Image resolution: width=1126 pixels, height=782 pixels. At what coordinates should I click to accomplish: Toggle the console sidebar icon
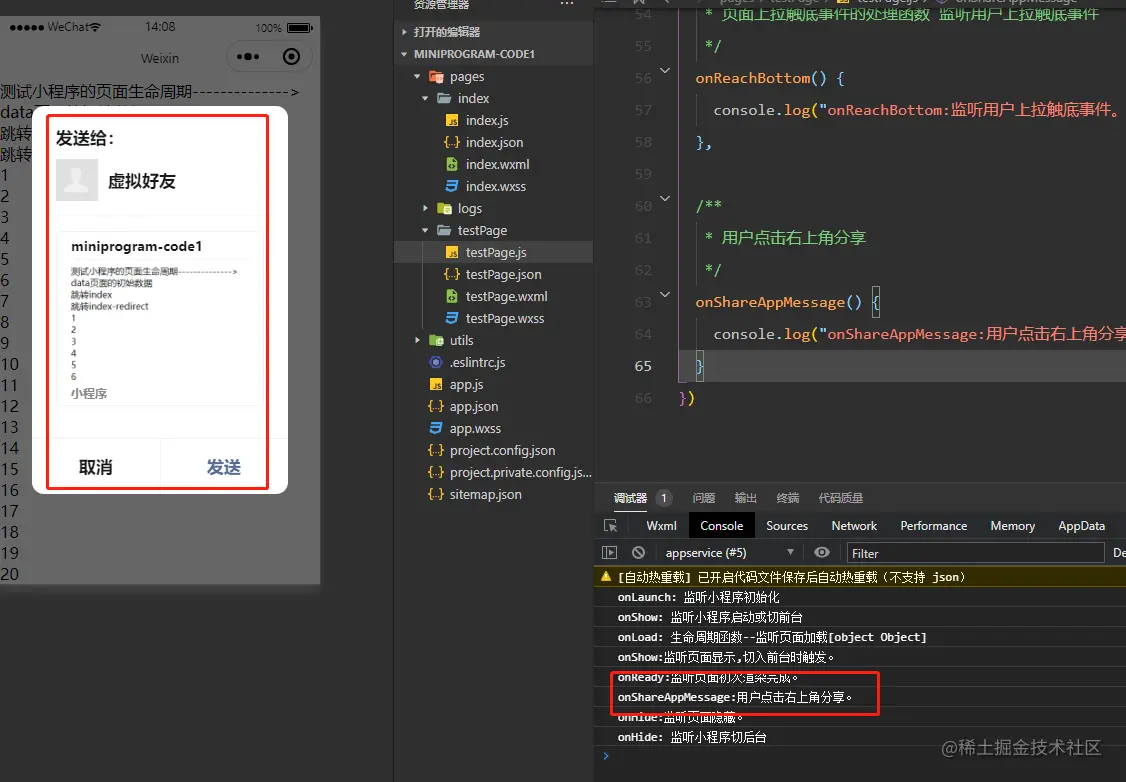tap(610, 552)
